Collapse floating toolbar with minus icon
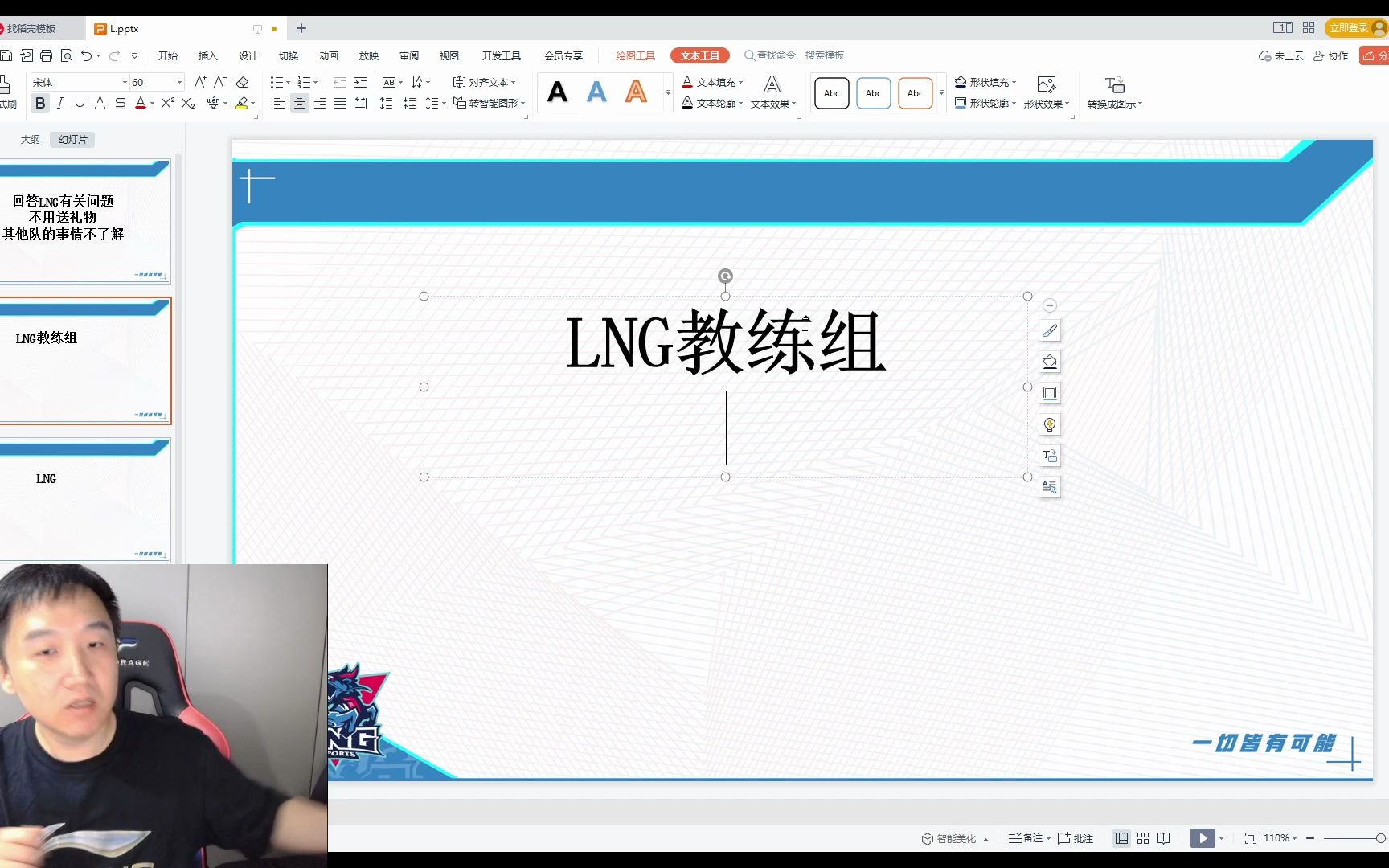1389x868 pixels. pyautogui.click(x=1050, y=305)
